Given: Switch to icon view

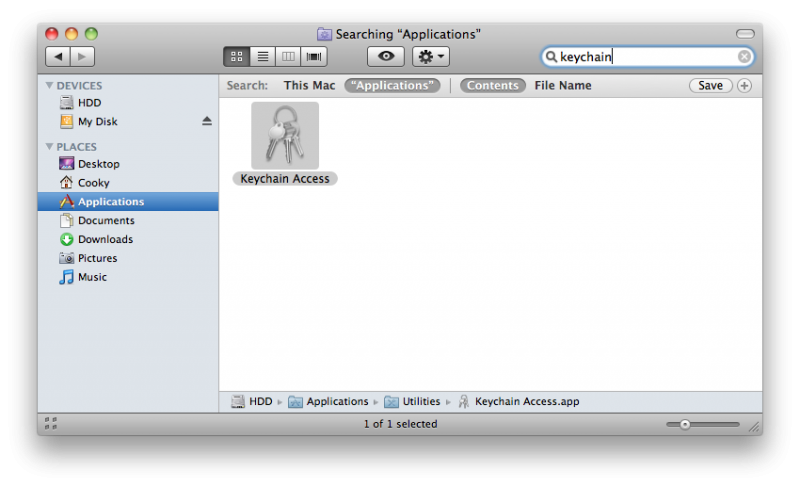Looking at the screenshot, I should tap(237, 57).
